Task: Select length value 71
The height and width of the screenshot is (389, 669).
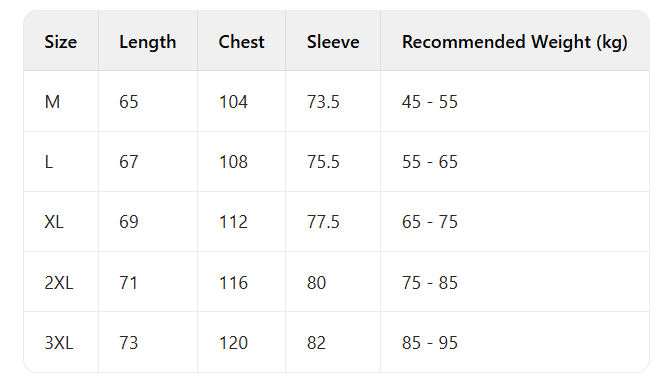Action: pos(128,283)
